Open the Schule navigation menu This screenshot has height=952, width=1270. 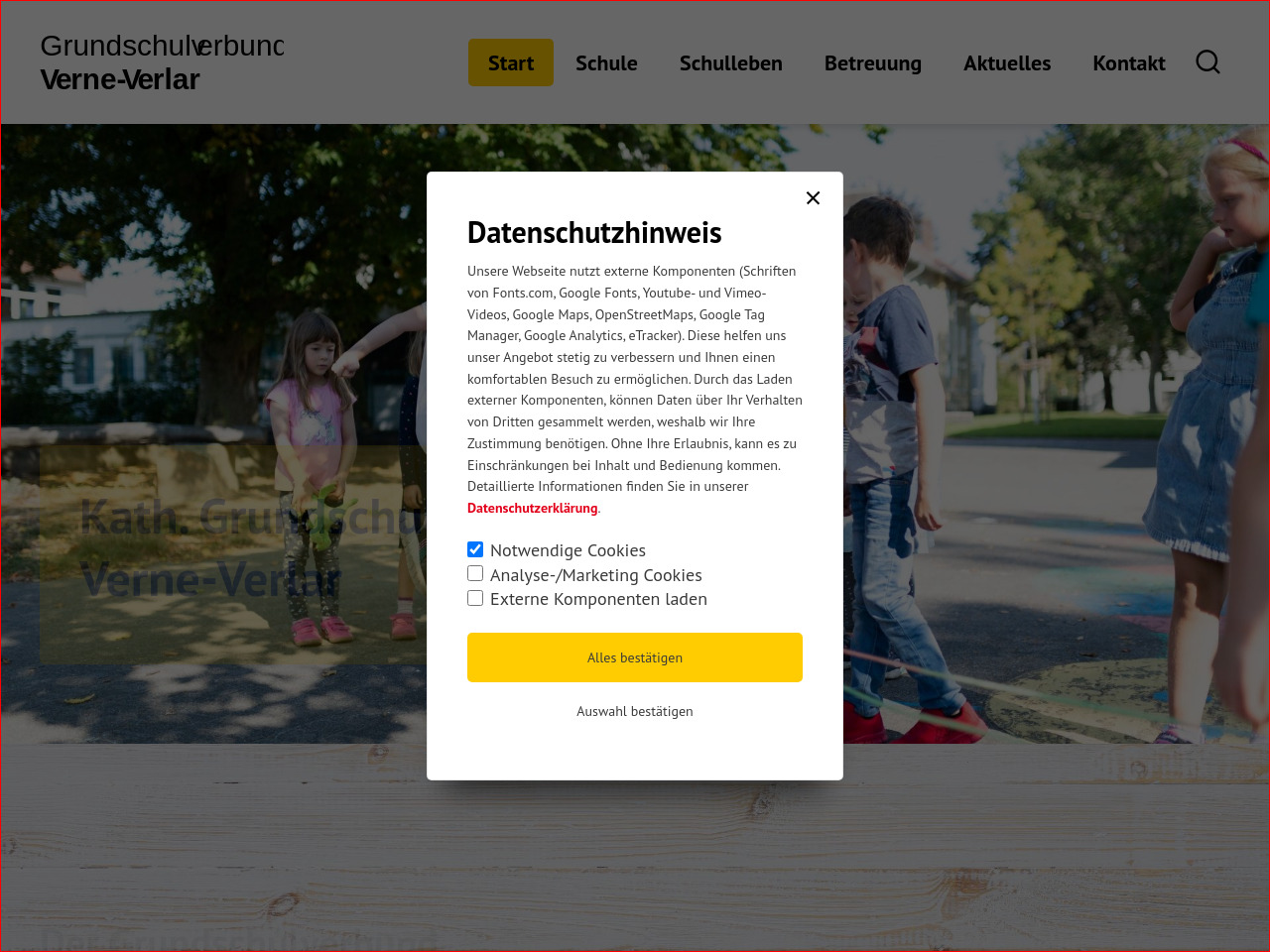pos(606,62)
